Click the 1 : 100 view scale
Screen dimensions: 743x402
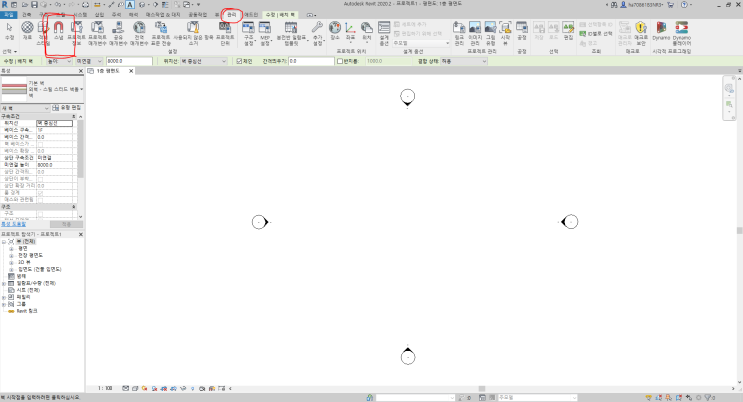coord(105,388)
